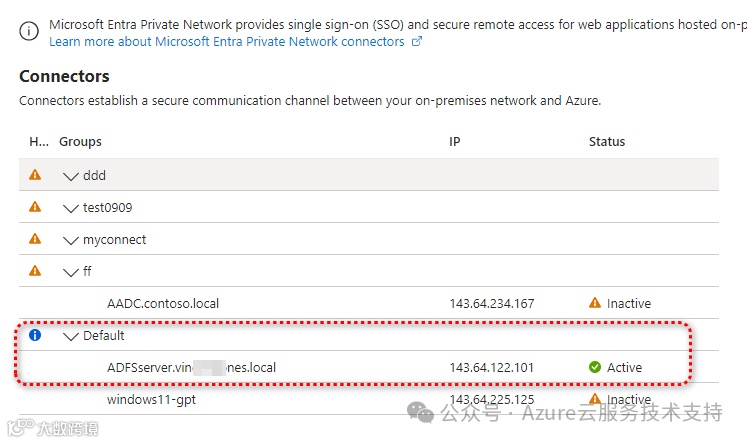
Task: Click the external link icon after Learn more
Action: (x=417, y=42)
